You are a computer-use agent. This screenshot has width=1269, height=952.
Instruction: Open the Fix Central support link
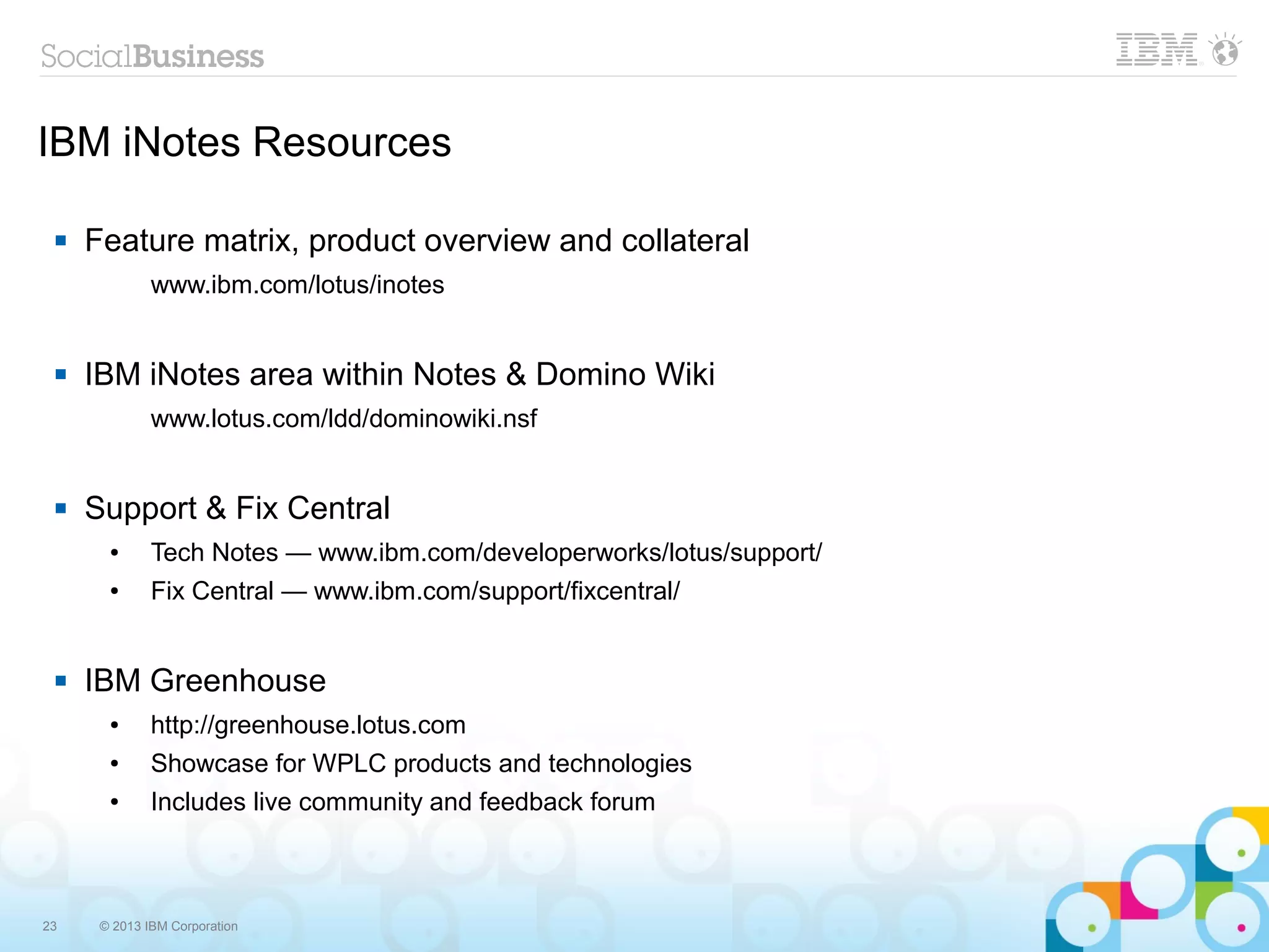pos(497,591)
